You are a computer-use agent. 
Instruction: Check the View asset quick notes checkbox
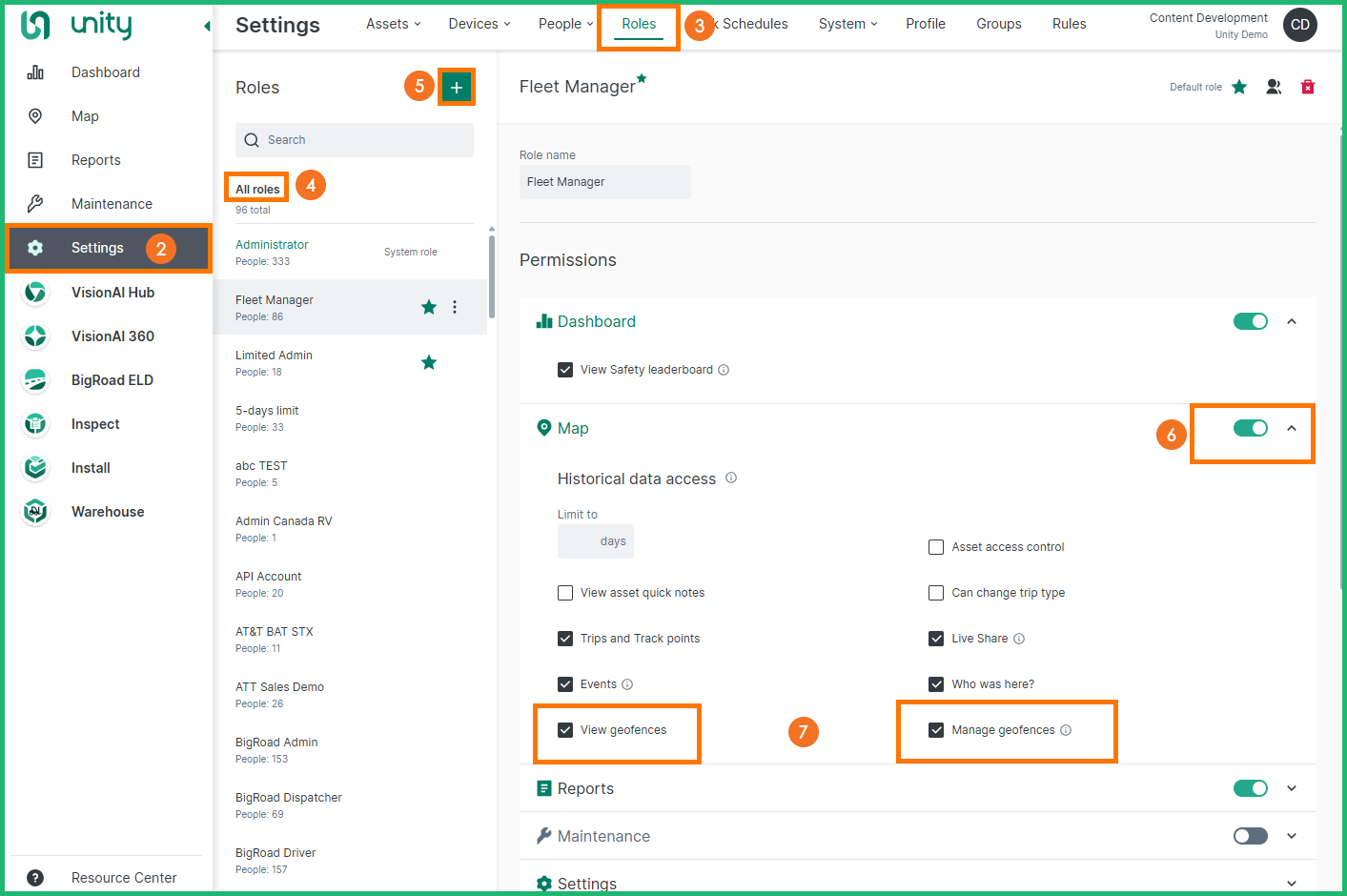click(565, 593)
